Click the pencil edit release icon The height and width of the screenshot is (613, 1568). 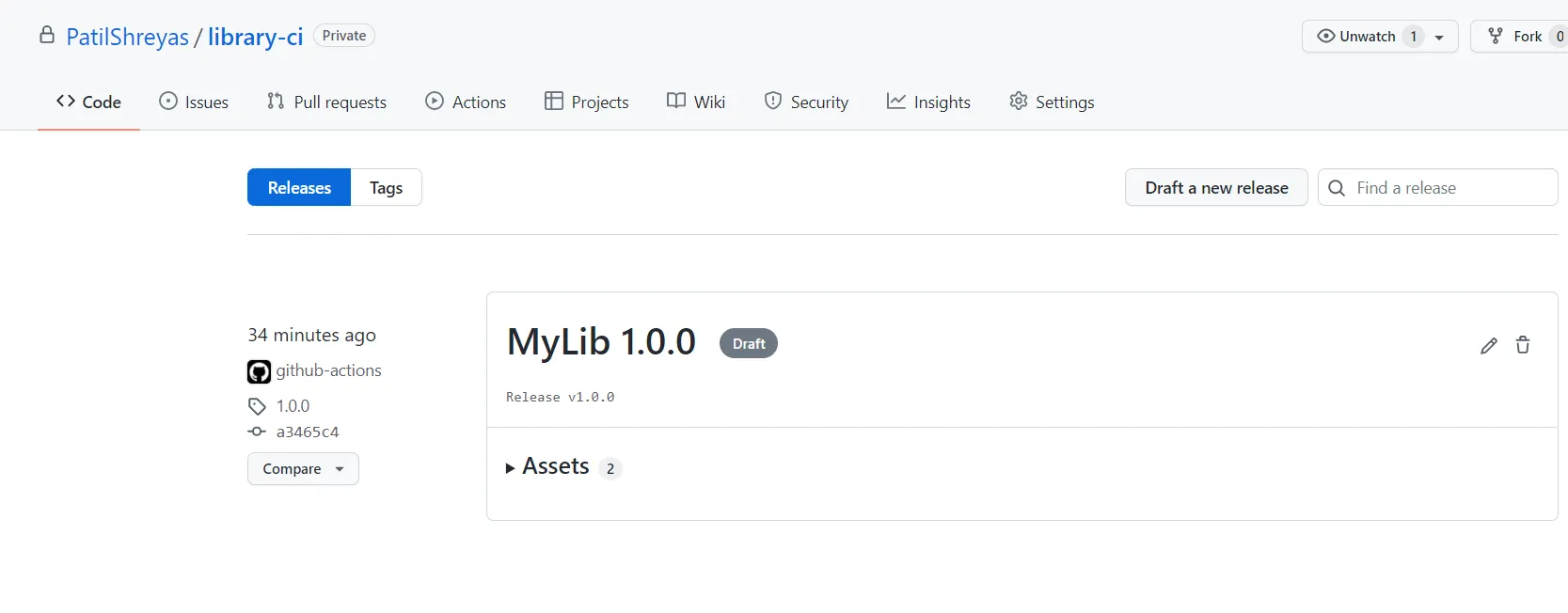coord(1488,346)
